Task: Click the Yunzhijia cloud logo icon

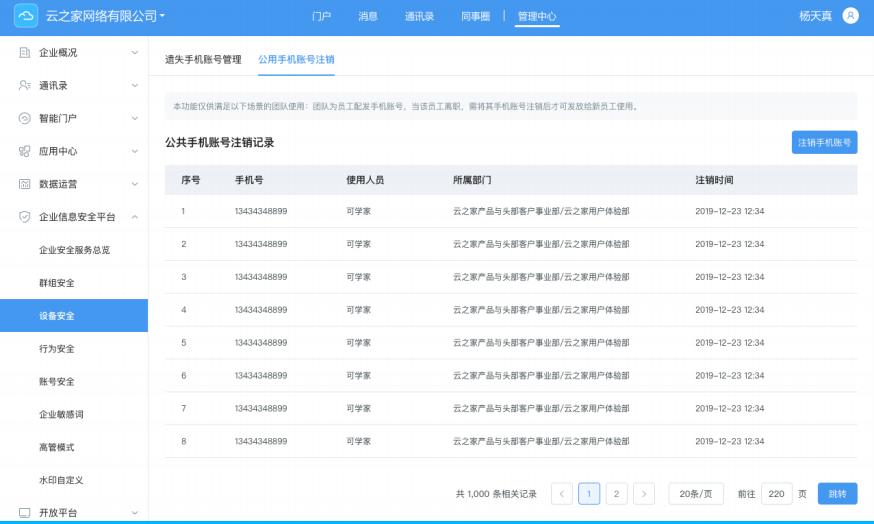Action: coord(26,16)
